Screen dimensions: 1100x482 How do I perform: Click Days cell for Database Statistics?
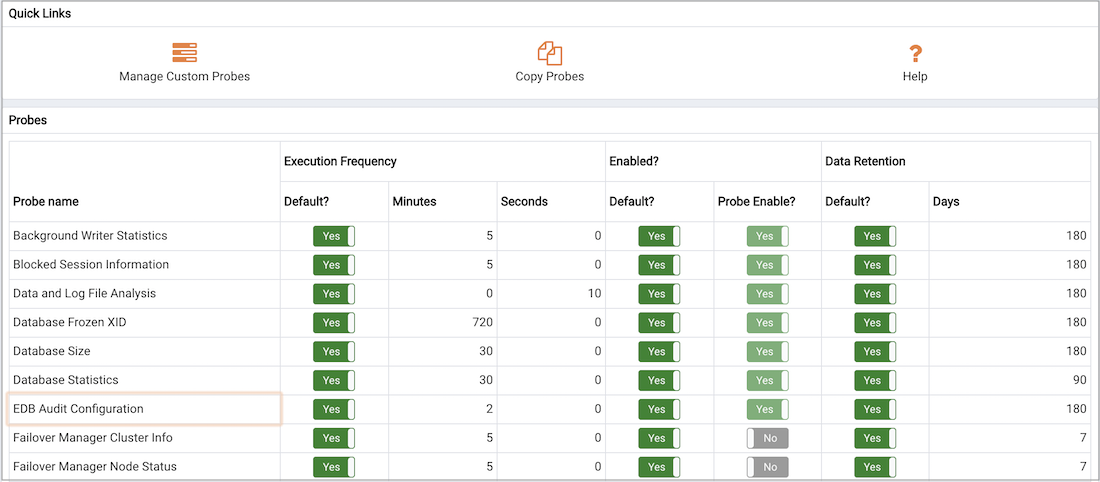click(x=1010, y=380)
